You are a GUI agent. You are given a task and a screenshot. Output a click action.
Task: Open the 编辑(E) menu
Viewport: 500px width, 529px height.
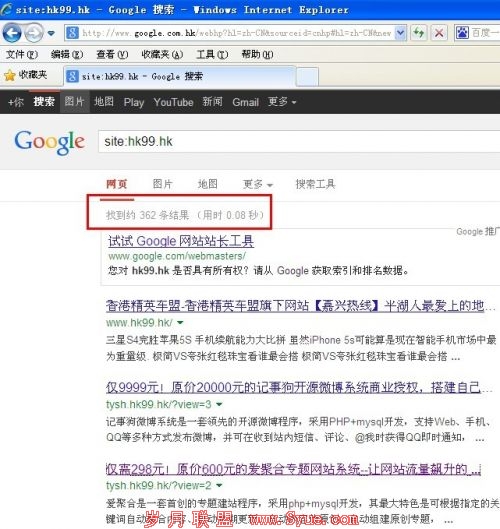click(67, 54)
